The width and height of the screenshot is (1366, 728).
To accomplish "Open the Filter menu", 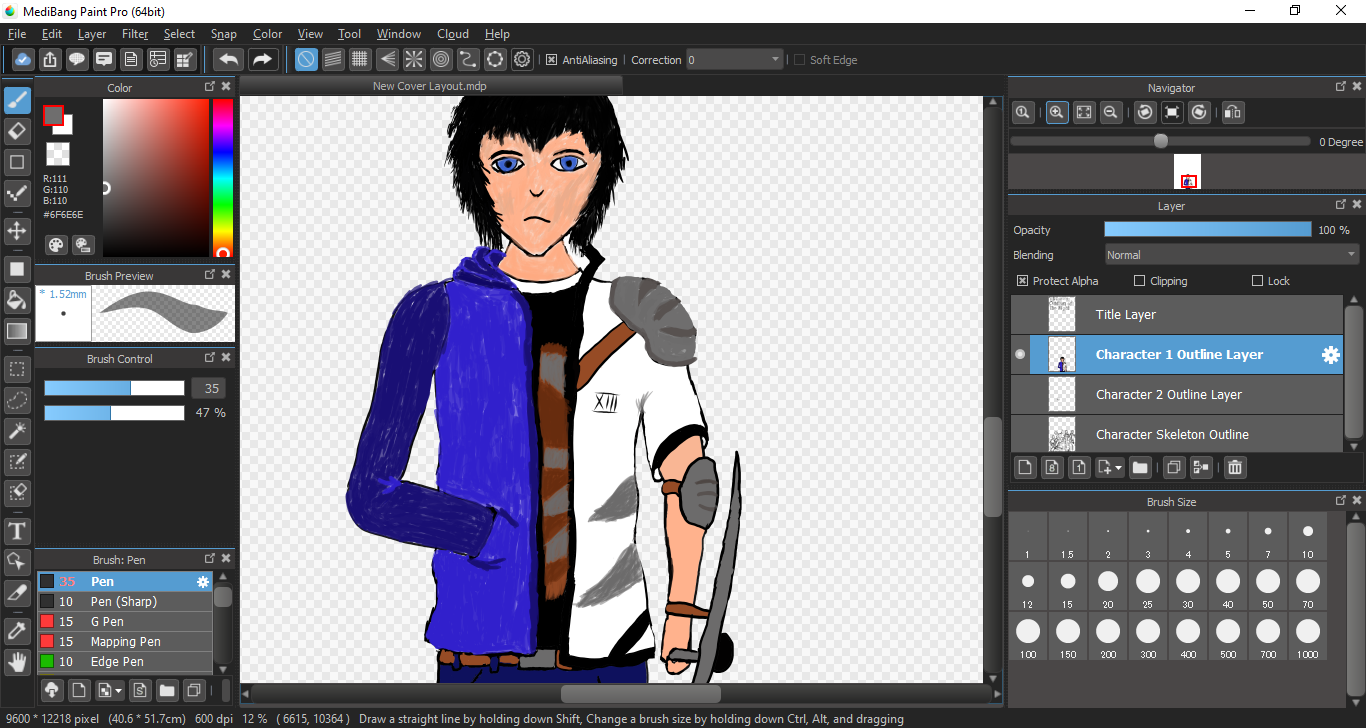I will [x=135, y=34].
